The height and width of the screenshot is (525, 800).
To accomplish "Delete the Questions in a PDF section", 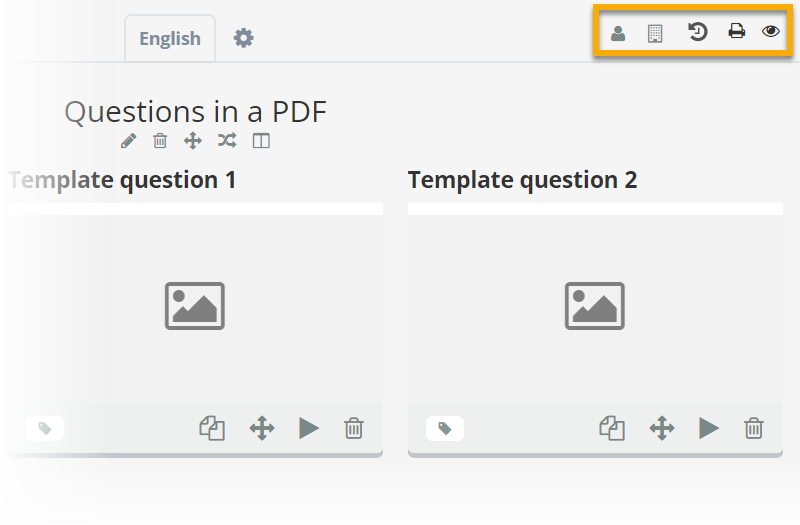I will click(x=160, y=140).
